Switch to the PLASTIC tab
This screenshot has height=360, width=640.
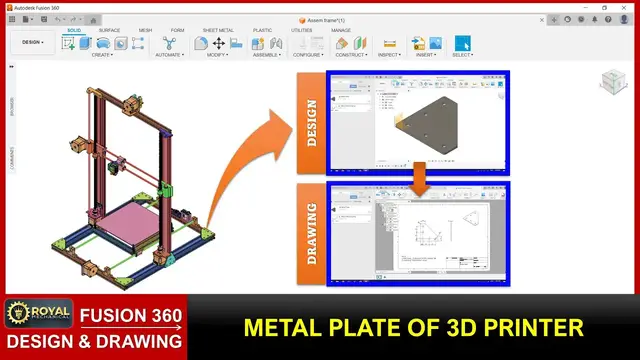point(262,30)
